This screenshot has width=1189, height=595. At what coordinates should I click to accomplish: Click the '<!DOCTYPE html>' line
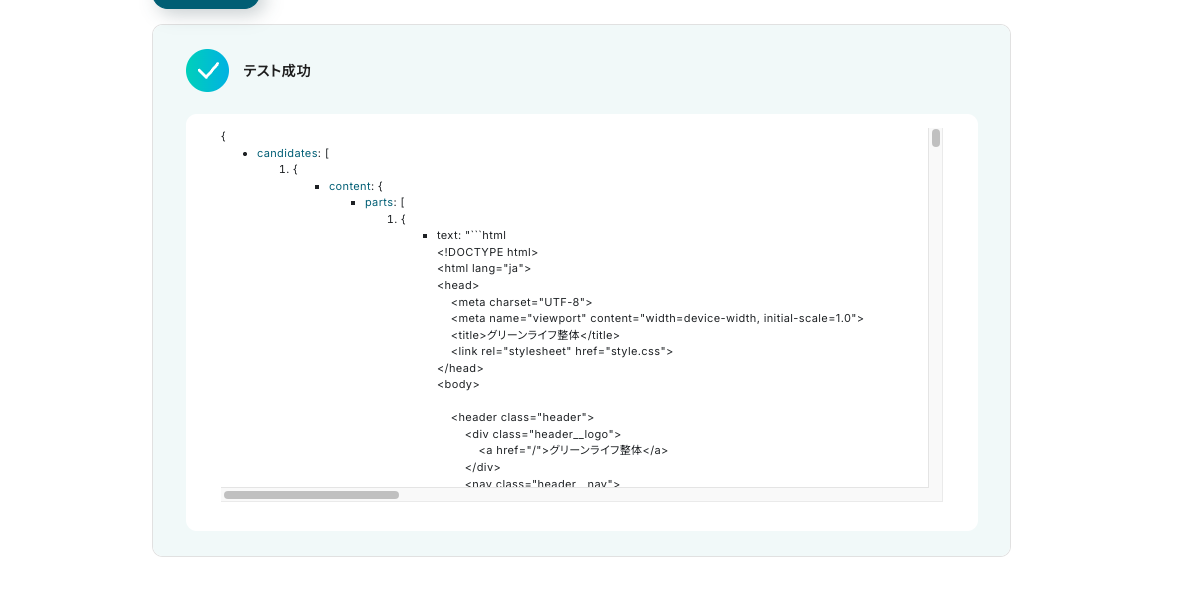(x=488, y=252)
